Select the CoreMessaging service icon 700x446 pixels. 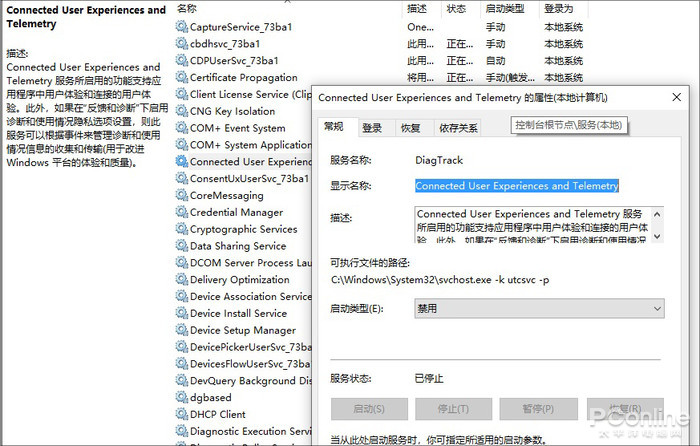[182, 195]
